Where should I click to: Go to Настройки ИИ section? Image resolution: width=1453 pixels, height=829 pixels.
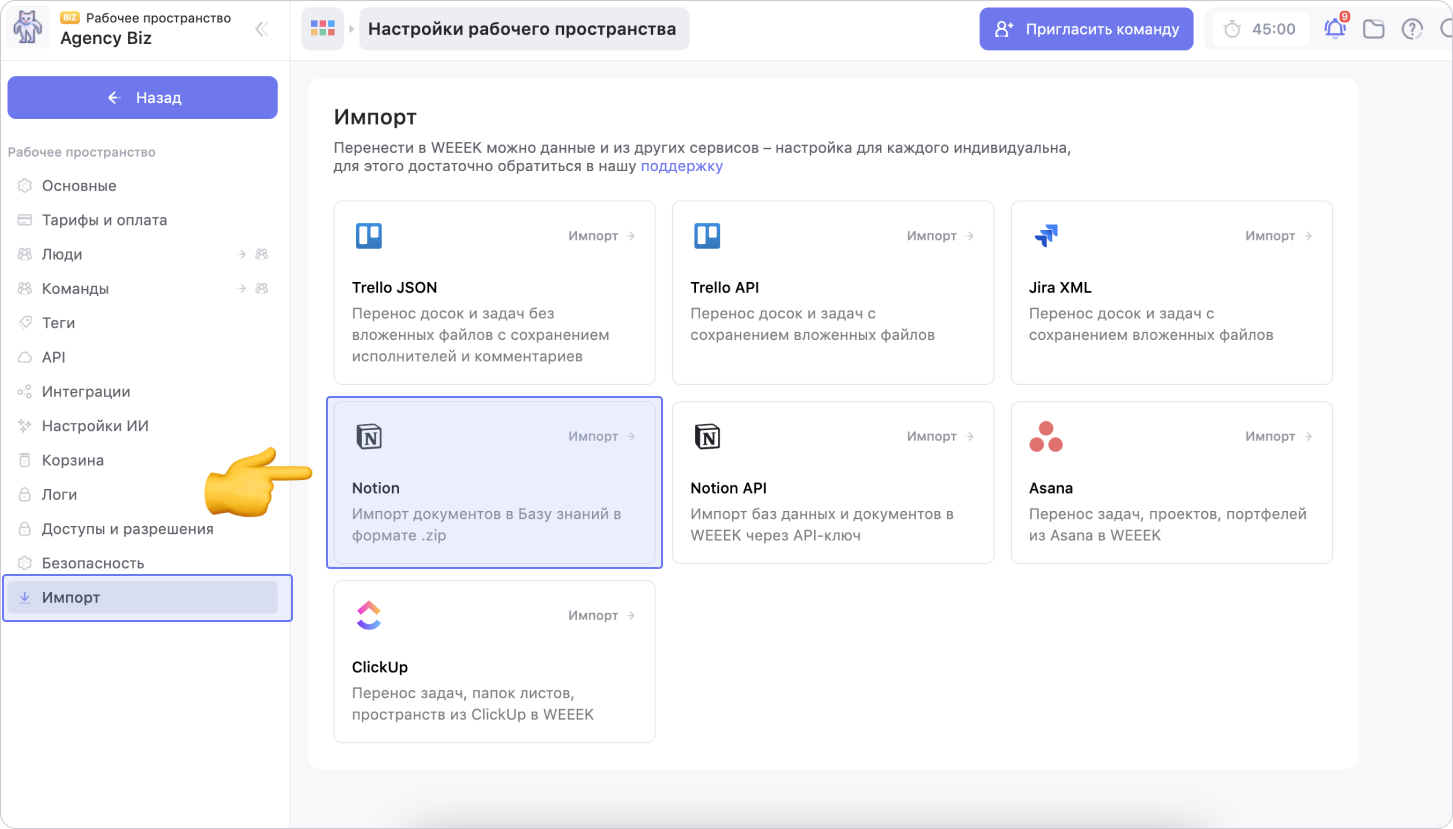pos(95,426)
